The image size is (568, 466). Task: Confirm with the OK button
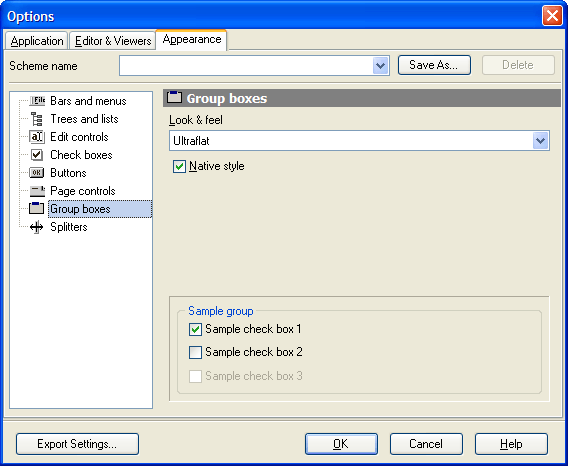(x=341, y=444)
